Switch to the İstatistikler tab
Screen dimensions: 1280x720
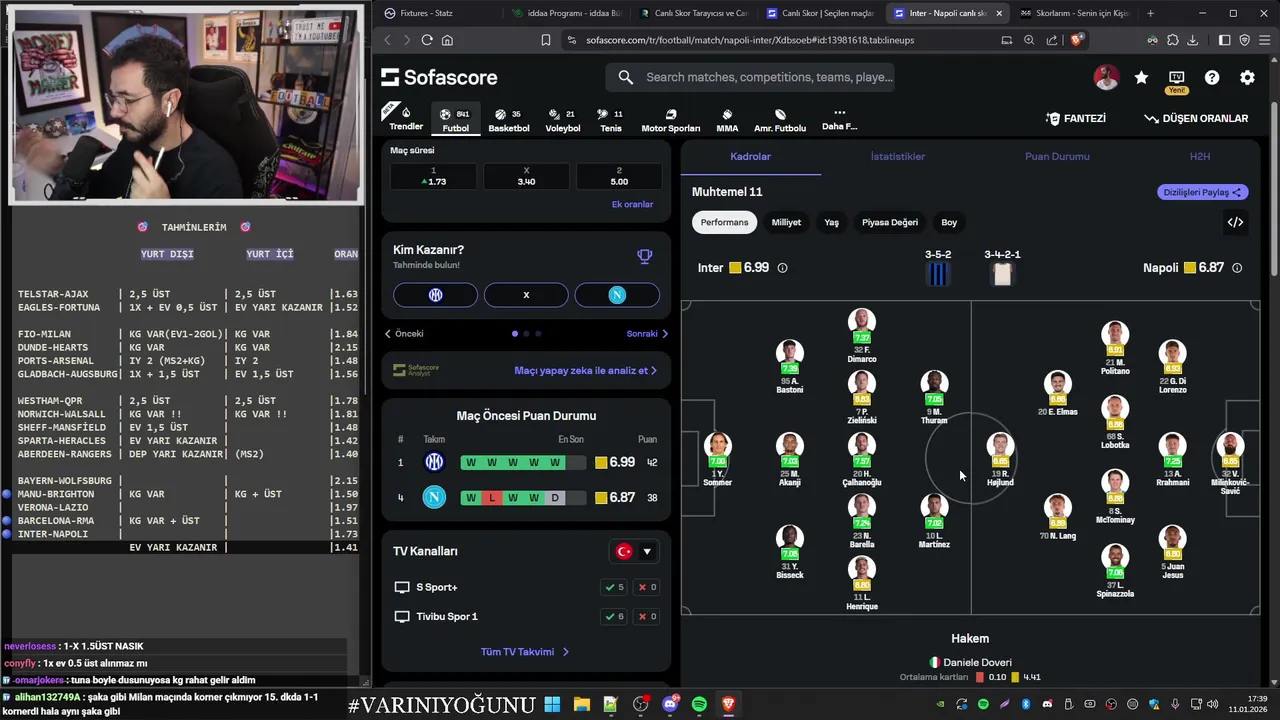[897, 157]
